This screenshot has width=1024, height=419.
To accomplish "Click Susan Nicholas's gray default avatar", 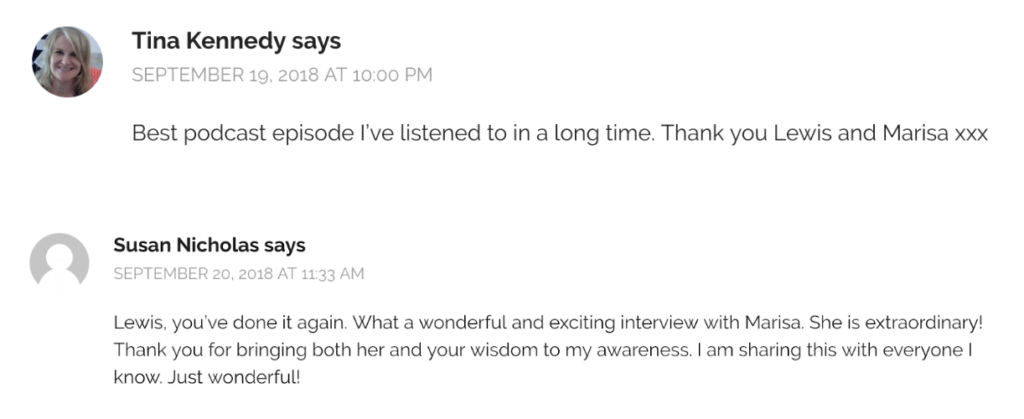I will [x=59, y=261].
